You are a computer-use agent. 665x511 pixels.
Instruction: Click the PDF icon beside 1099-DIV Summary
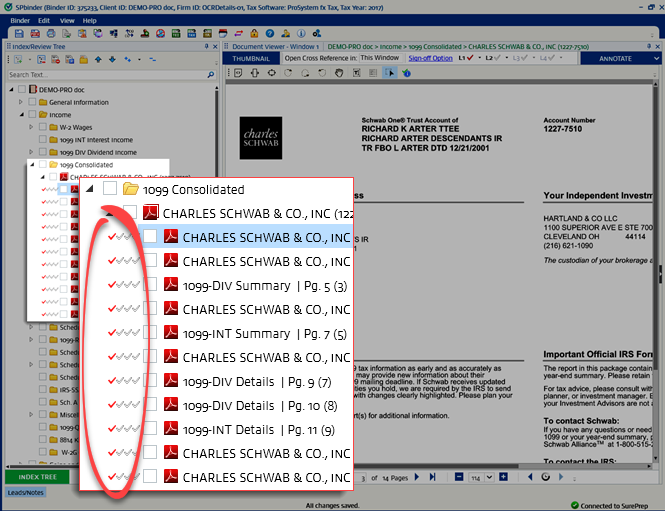coord(170,285)
